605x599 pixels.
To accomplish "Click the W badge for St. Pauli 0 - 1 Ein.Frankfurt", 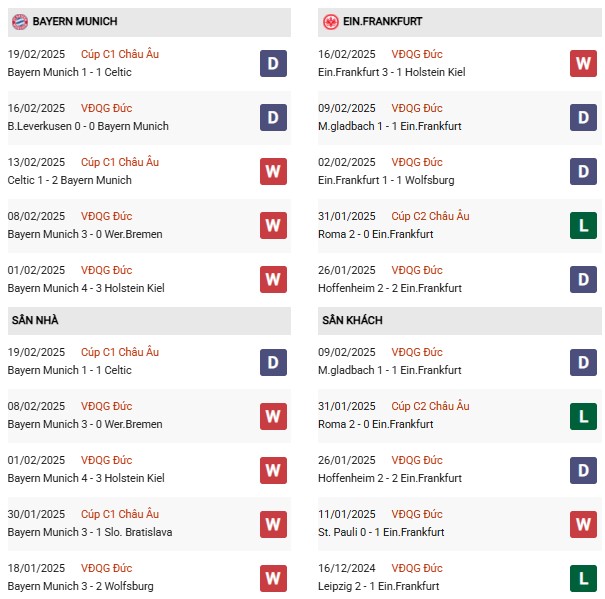I will pyautogui.click(x=584, y=524).
